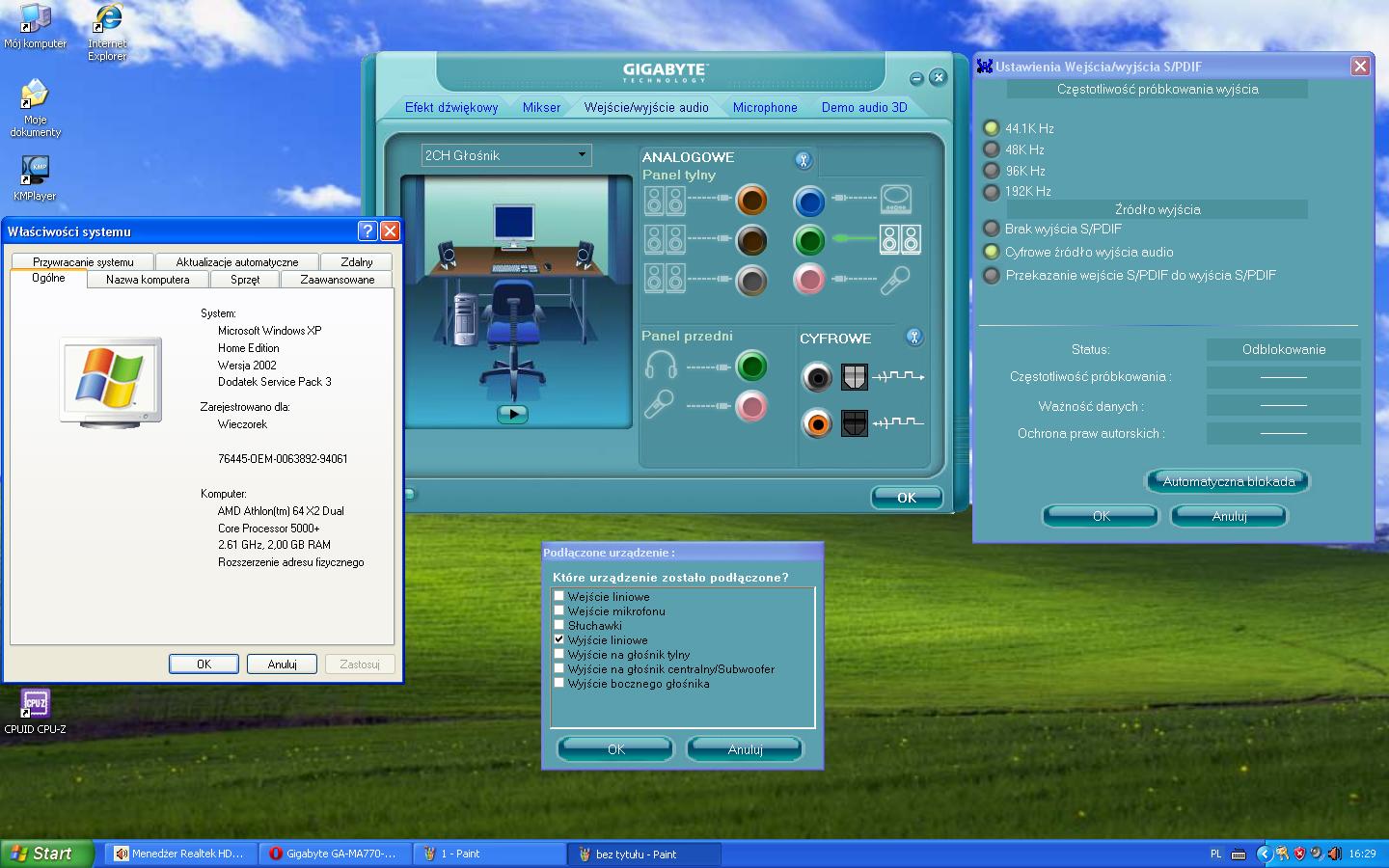Image resolution: width=1389 pixels, height=868 pixels.
Task: Click the red security shield tray icon
Action: click(x=1299, y=854)
